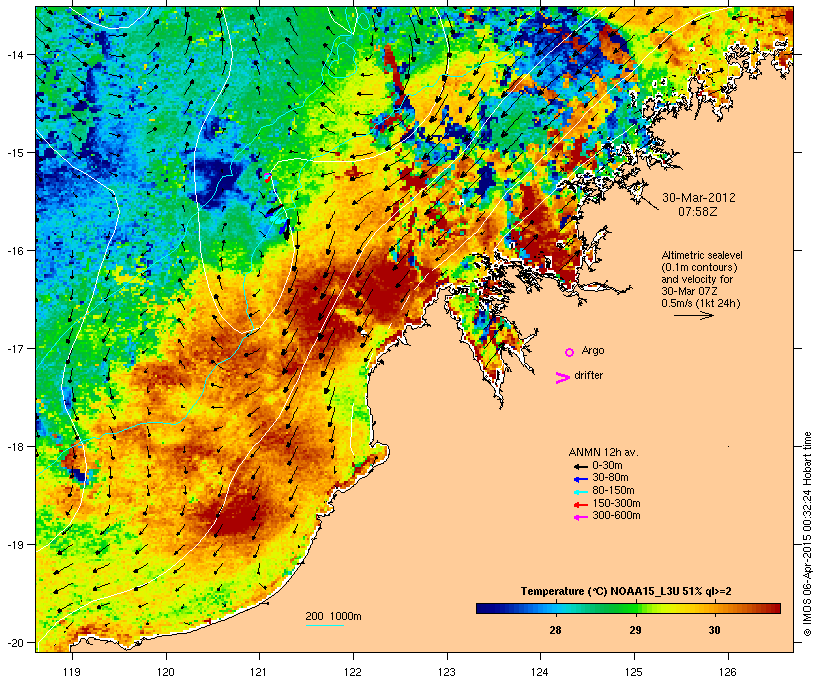Click the '0.5m/s (1kt 24h)' text
The height and width of the screenshot is (680, 820).
[x=701, y=303]
